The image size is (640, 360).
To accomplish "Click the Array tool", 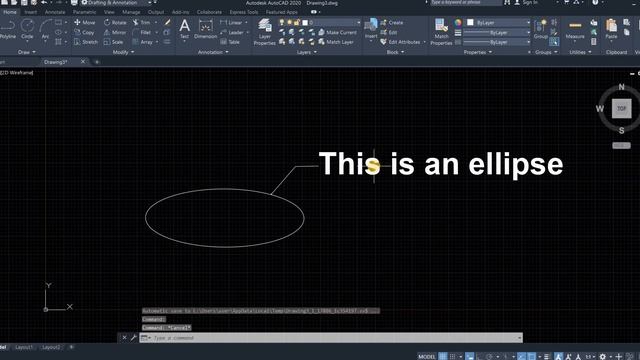I will (142, 42).
